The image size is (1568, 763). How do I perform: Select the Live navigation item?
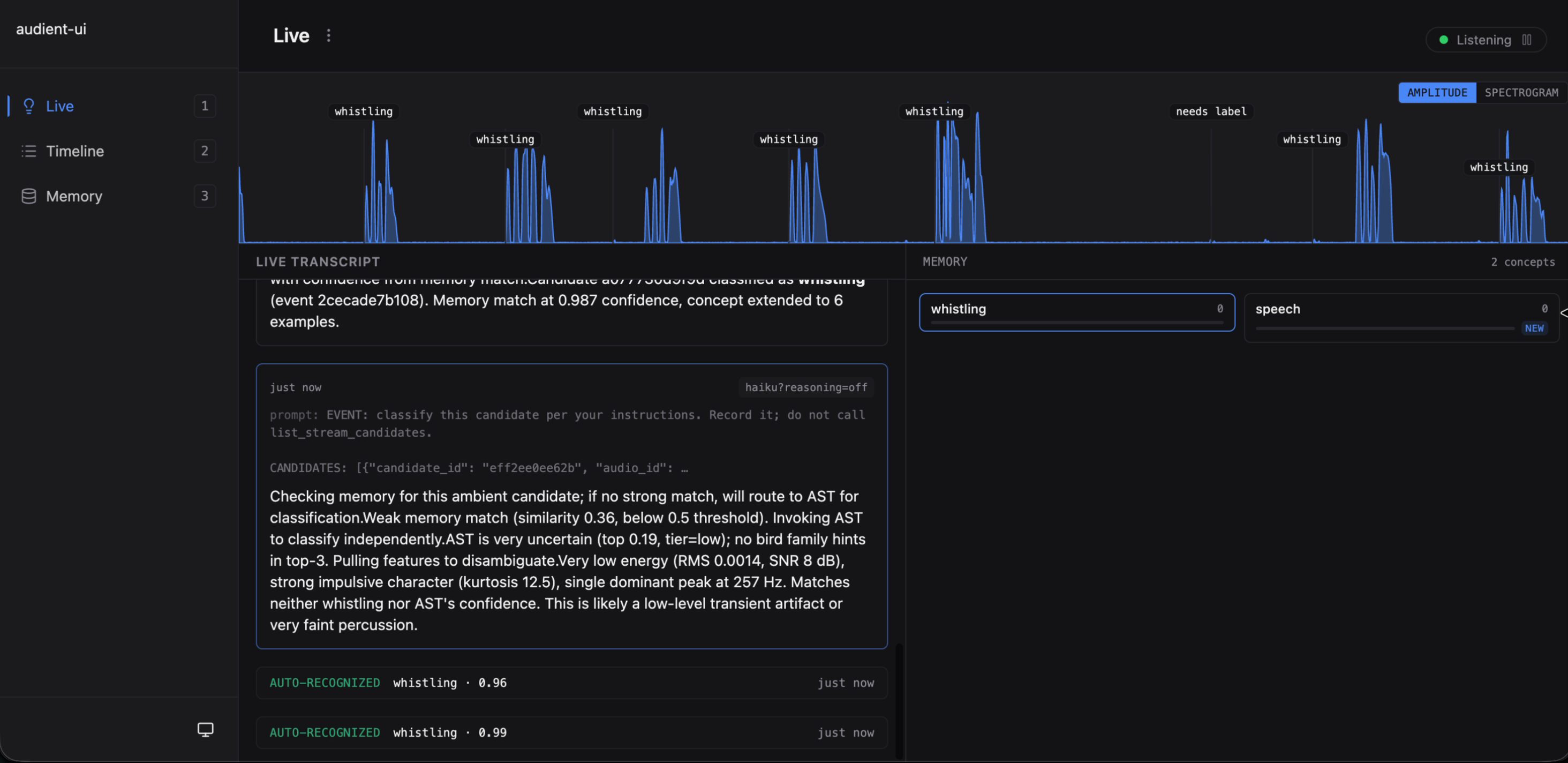tap(118, 106)
